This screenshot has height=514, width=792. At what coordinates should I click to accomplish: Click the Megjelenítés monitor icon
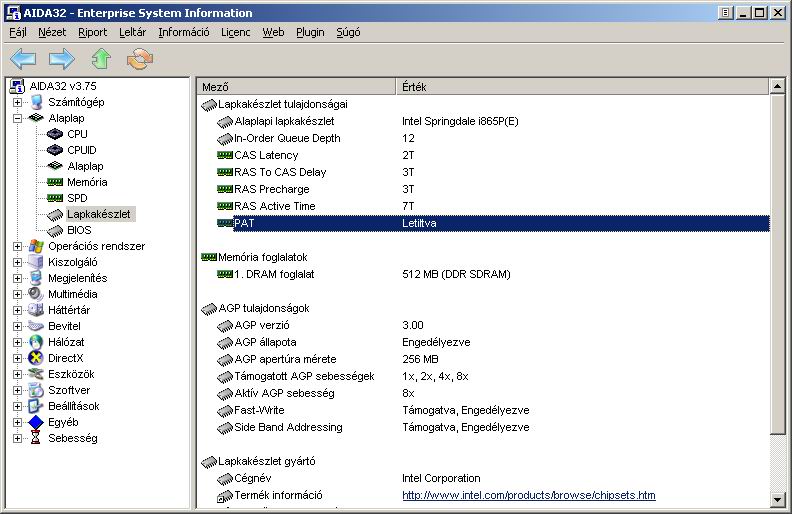[x=36, y=278]
